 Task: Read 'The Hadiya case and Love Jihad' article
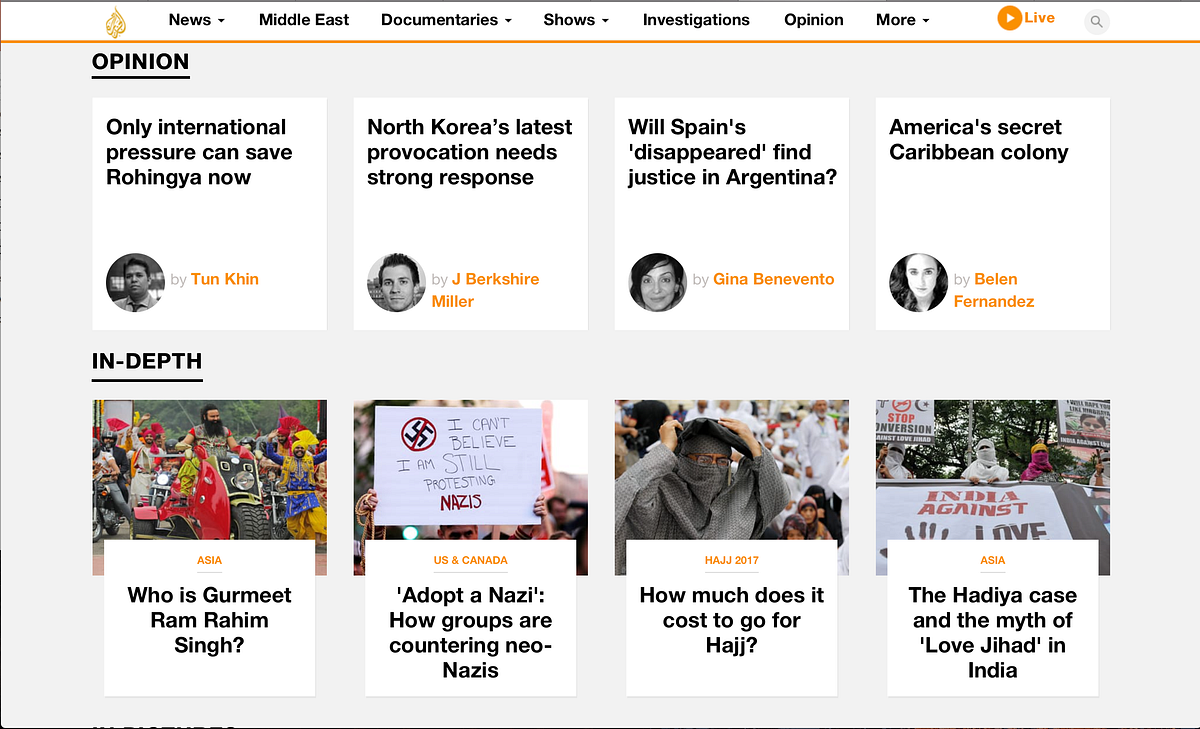(x=992, y=632)
